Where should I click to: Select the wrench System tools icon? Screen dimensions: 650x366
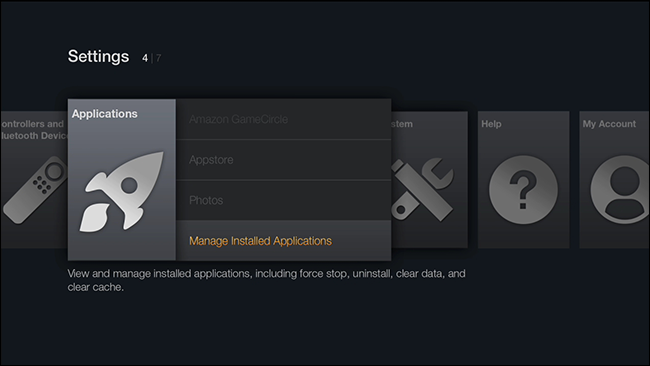[423, 189]
